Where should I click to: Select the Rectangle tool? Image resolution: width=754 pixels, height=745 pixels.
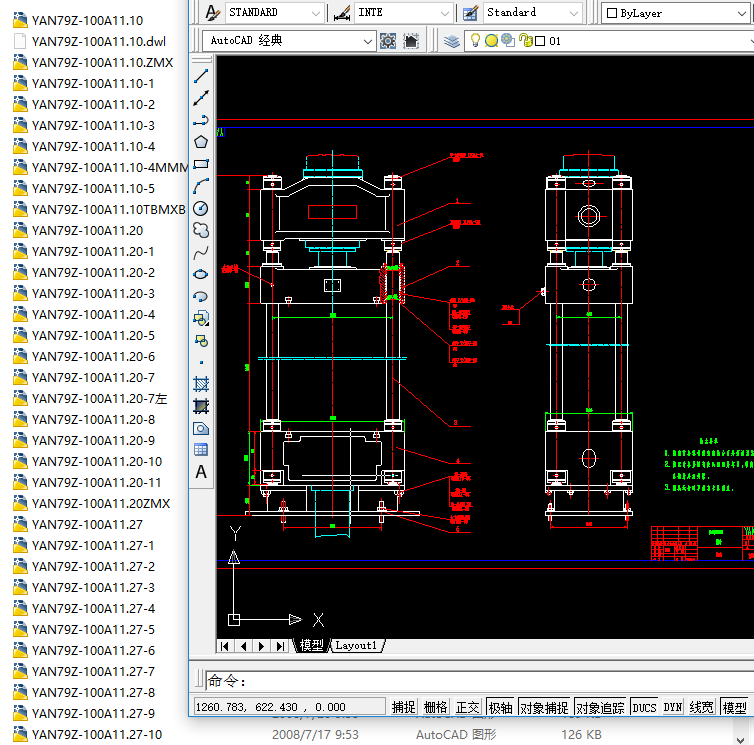[201, 164]
